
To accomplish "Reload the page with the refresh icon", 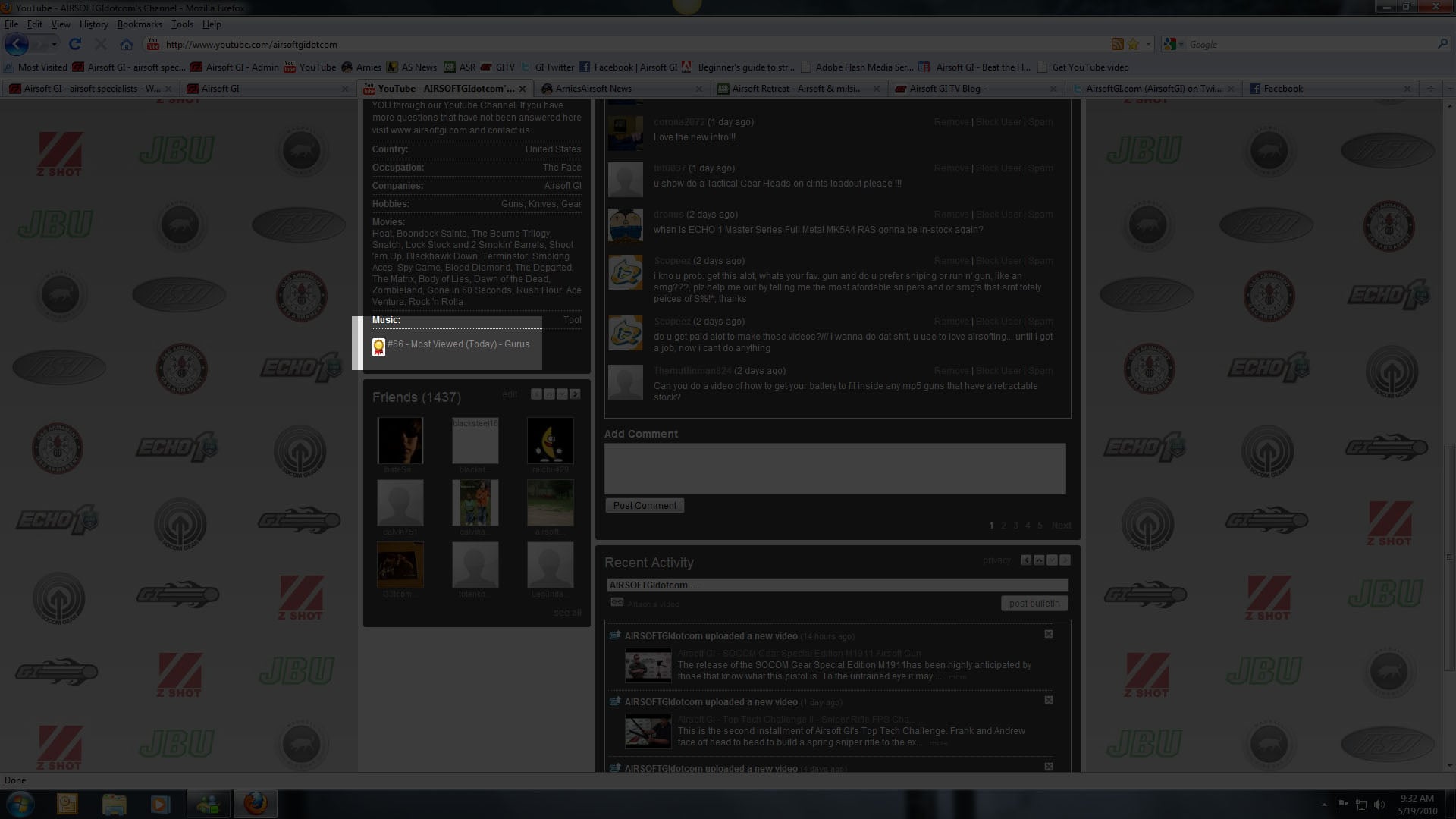I will click(x=75, y=45).
